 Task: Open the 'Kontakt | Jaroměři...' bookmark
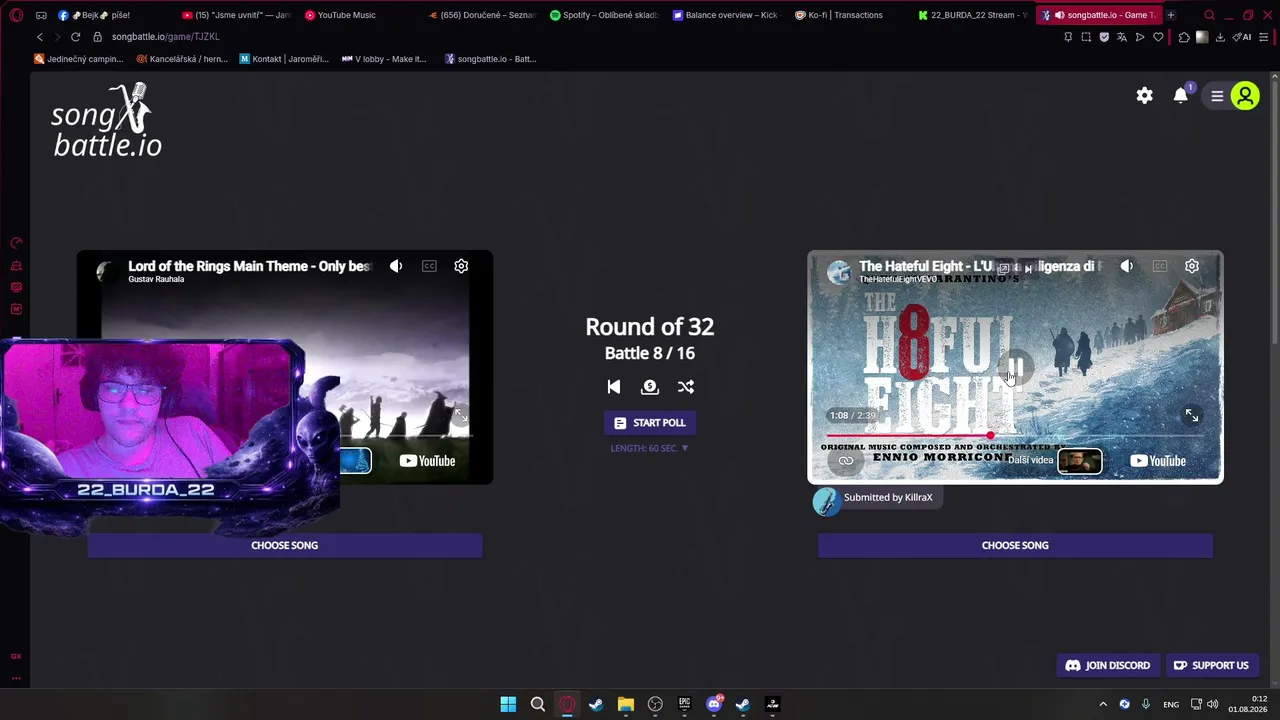pyautogui.click(x=285, y=59)
